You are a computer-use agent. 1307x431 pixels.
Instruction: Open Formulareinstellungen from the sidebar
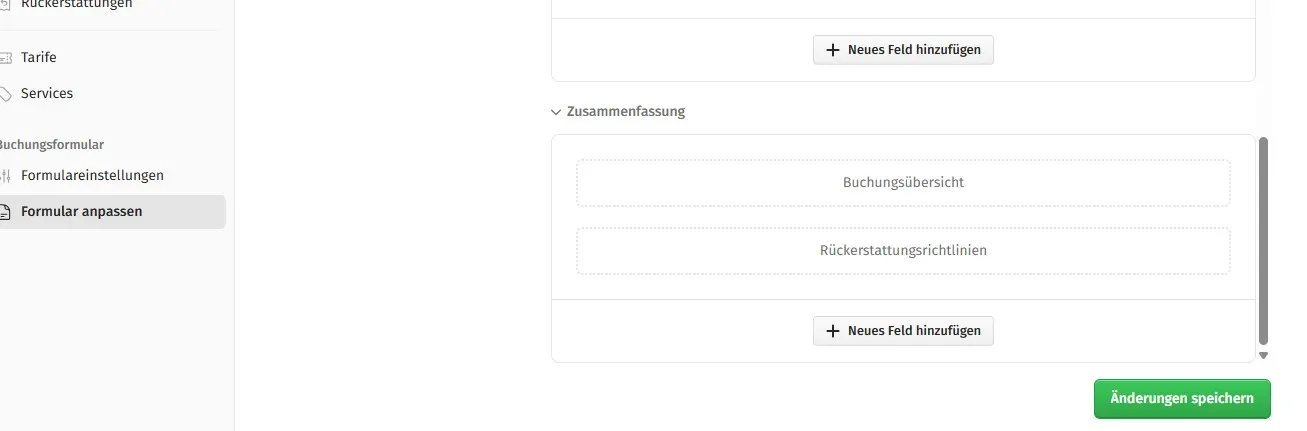click(x=92, y=176)
